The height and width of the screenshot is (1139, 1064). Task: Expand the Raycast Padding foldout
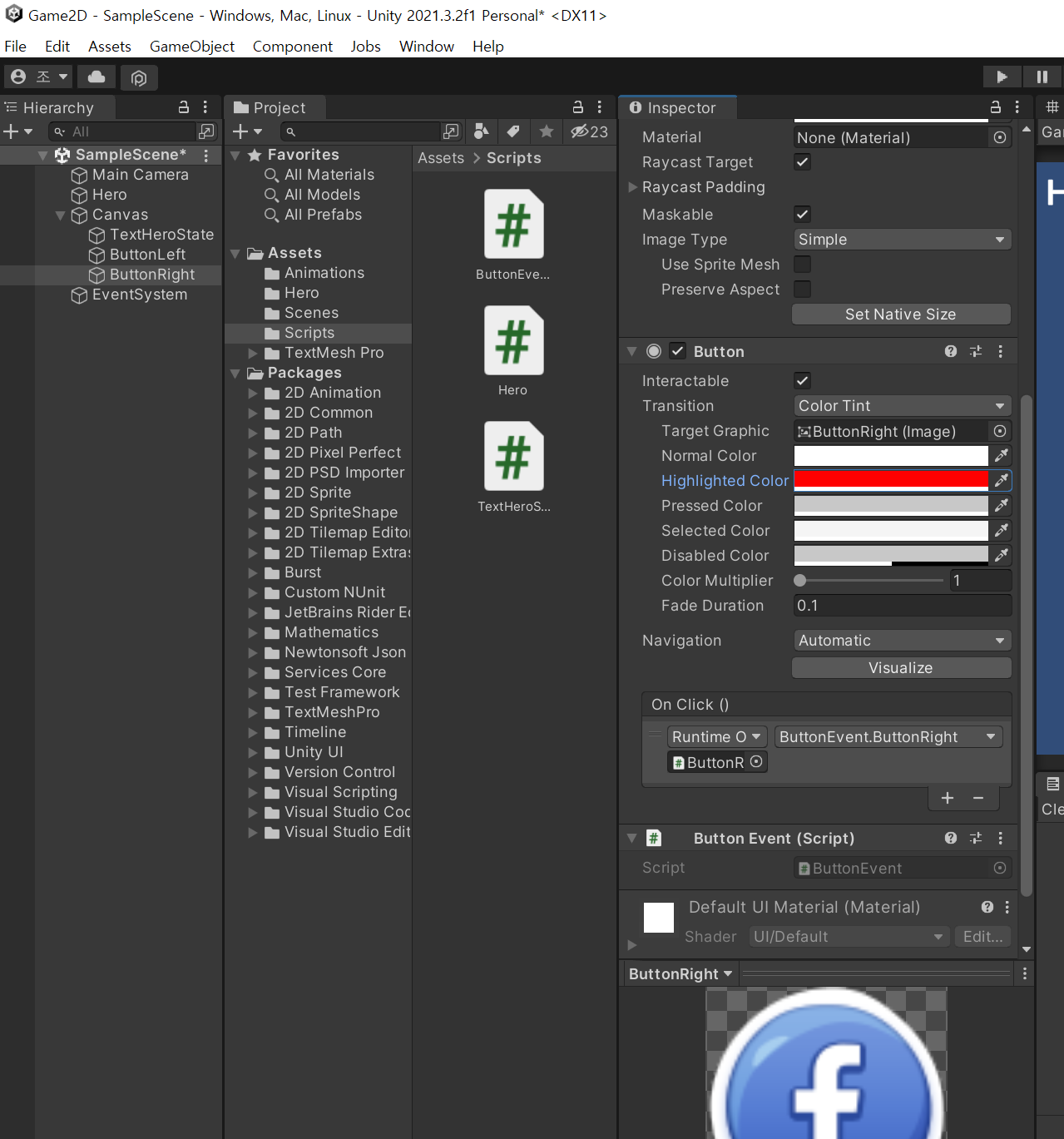632,187
